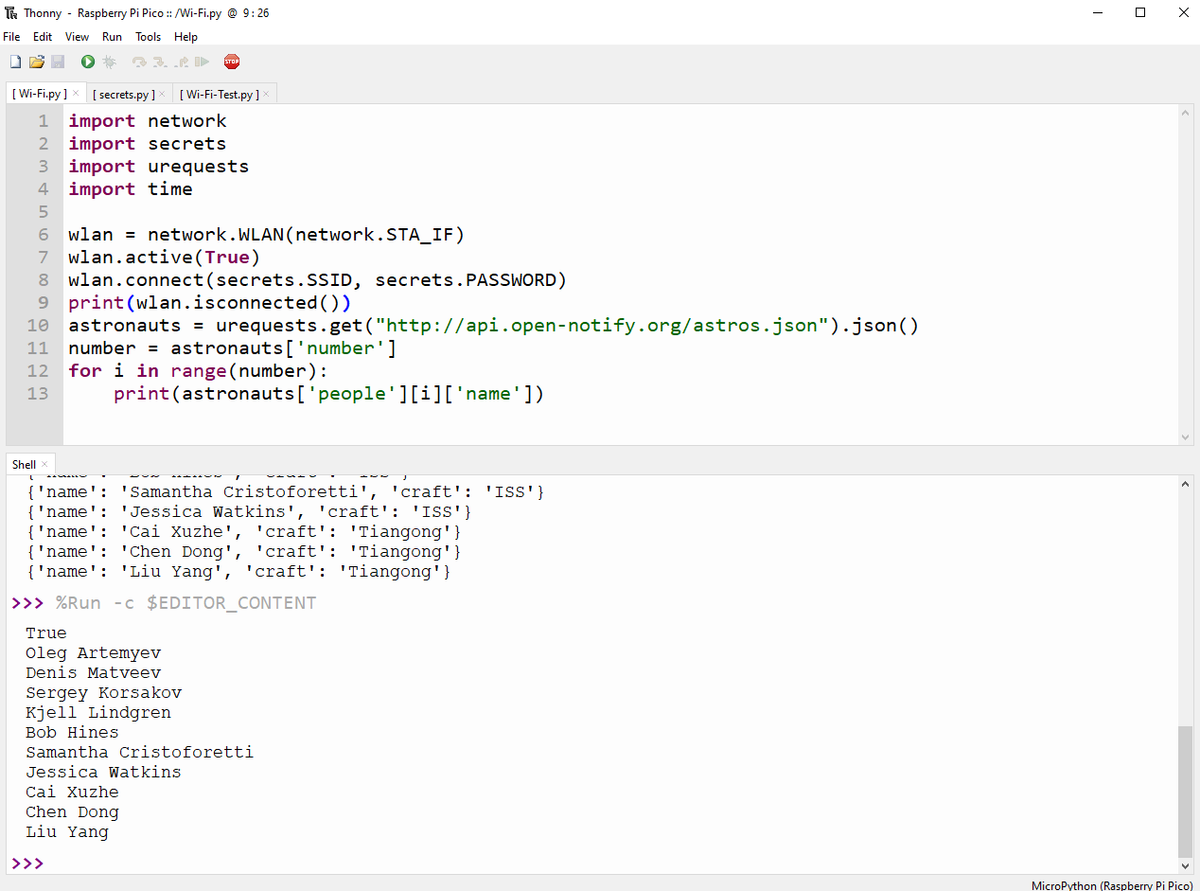Stop the backend with the red STOP icon
The image size is (1200, 891).
(x=232, y=62)
